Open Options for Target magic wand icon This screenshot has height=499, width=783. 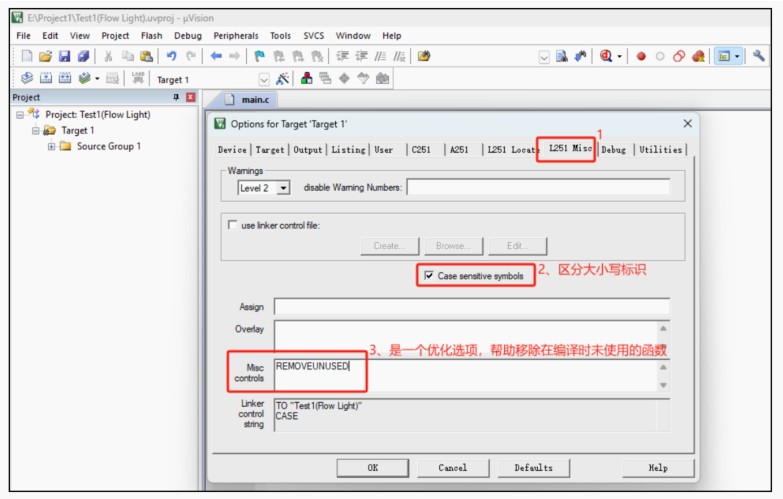point(283,79)
